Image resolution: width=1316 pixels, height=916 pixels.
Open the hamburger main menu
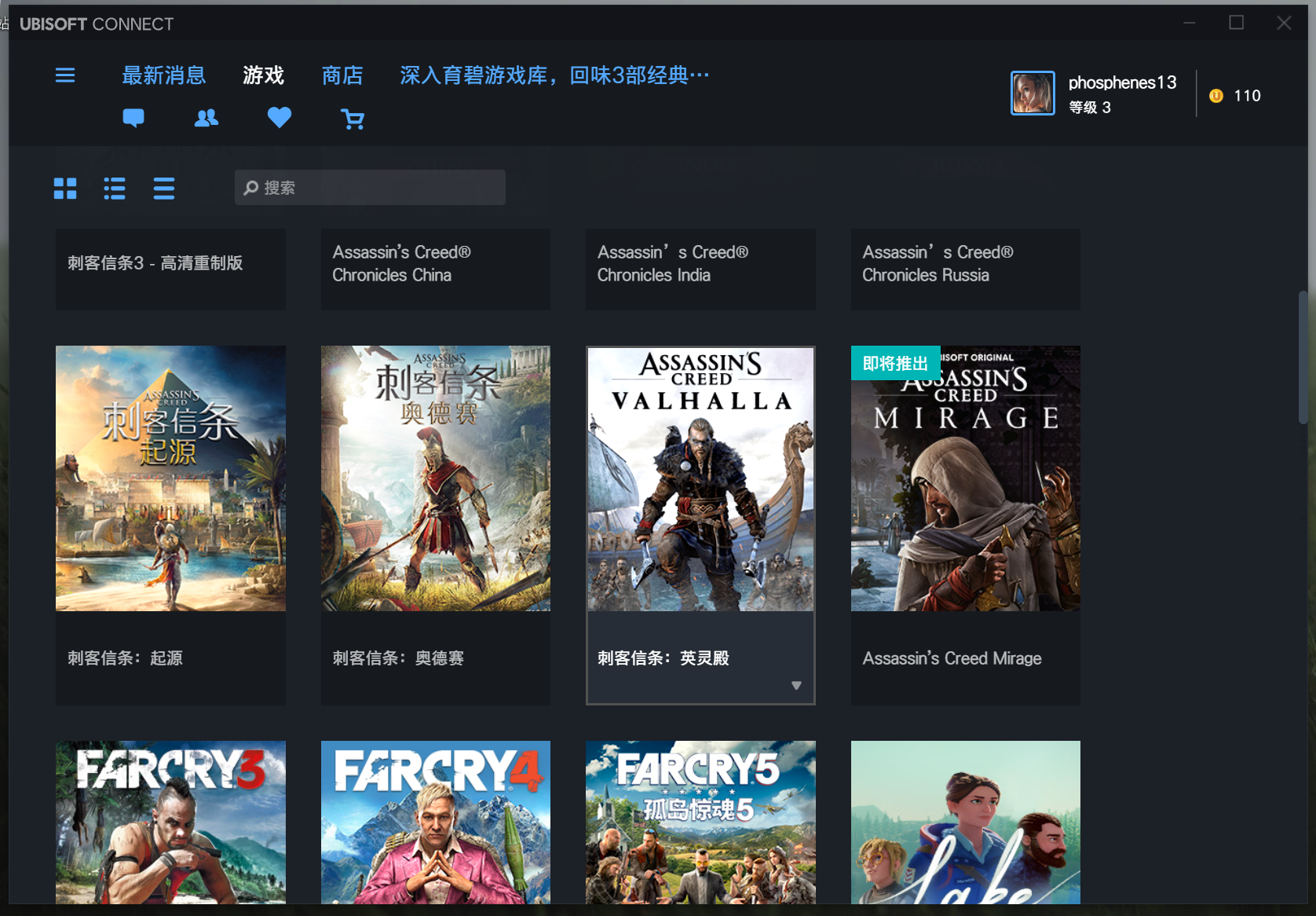pos(65,75)
